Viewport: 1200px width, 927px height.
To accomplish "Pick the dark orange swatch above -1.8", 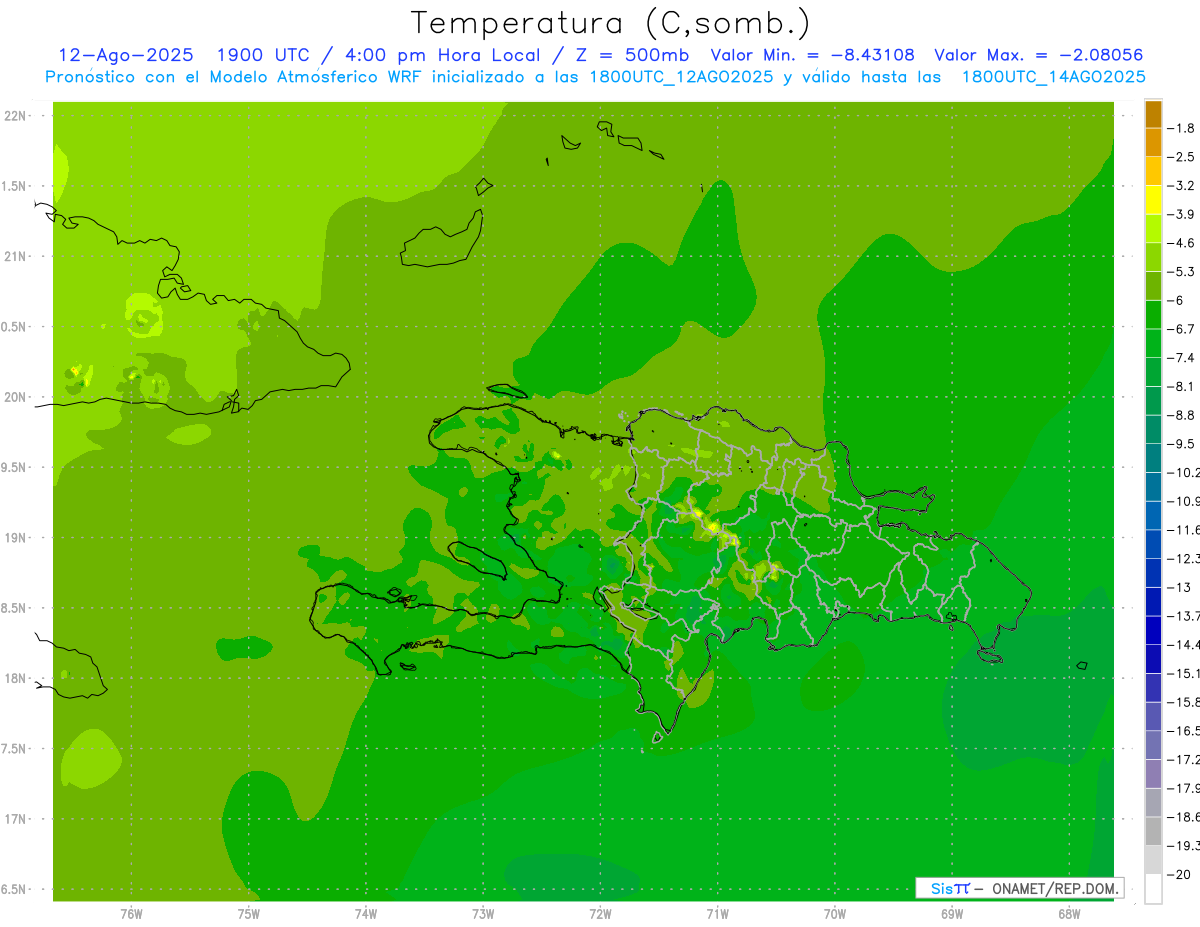I will coord(1153,114).
